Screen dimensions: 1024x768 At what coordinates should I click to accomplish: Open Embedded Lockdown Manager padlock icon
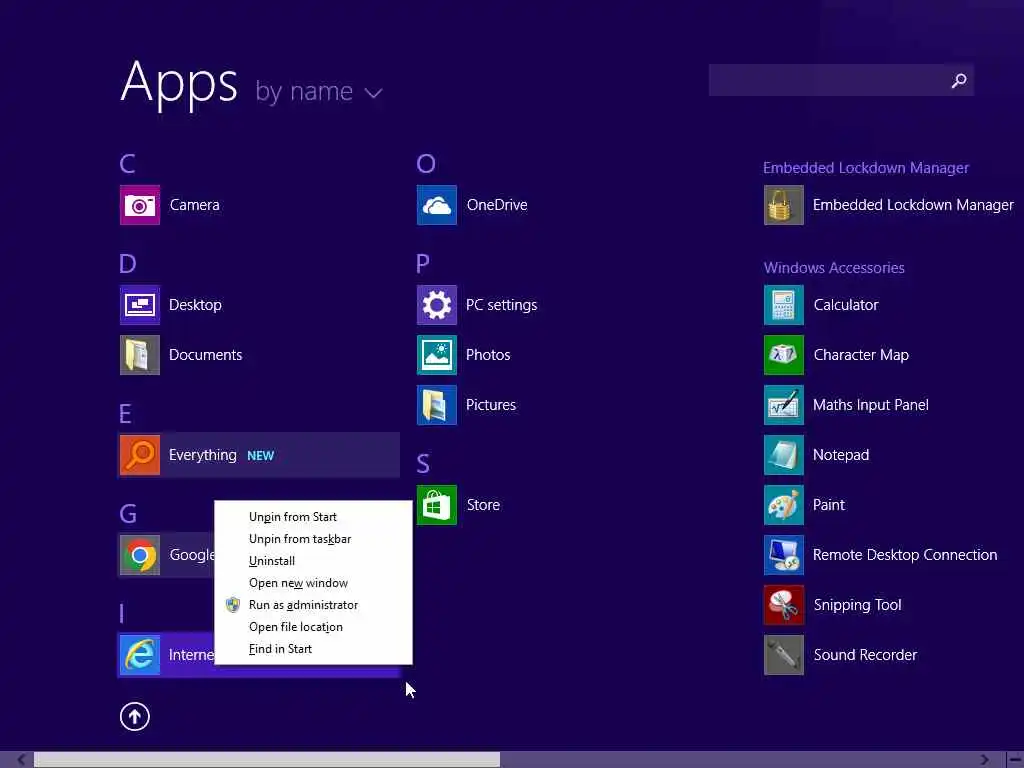tap(784, 205)
